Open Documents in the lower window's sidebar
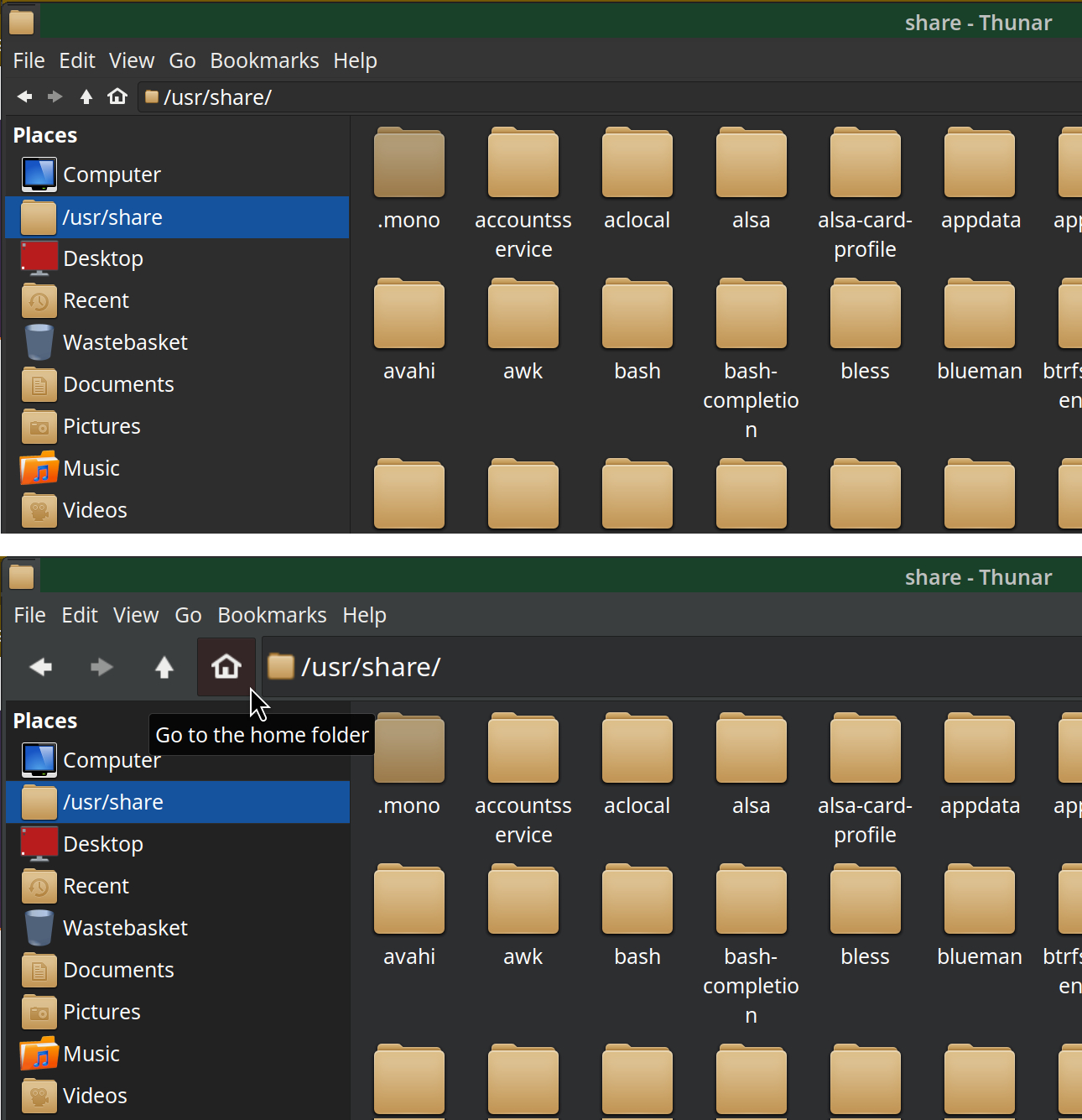This screenshot has width=1082, height=1120. click(x=178, y=970)
